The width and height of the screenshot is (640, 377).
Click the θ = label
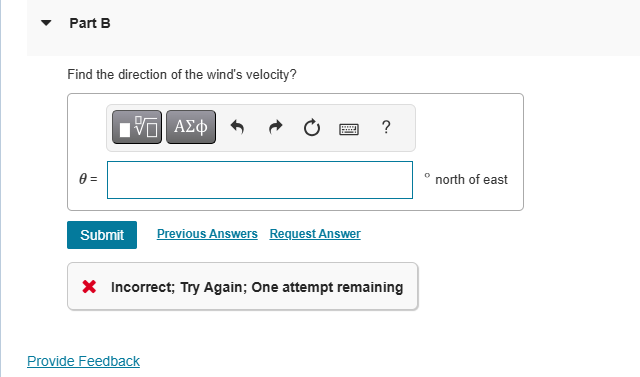[88, 179]
